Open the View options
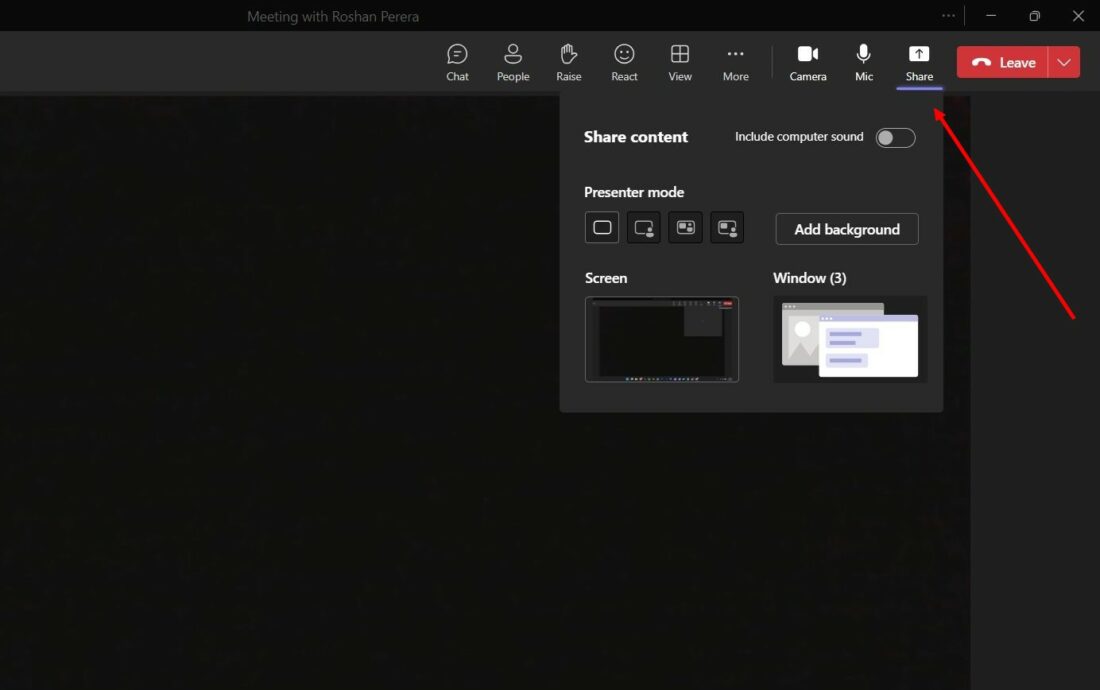 pos(680,61)
